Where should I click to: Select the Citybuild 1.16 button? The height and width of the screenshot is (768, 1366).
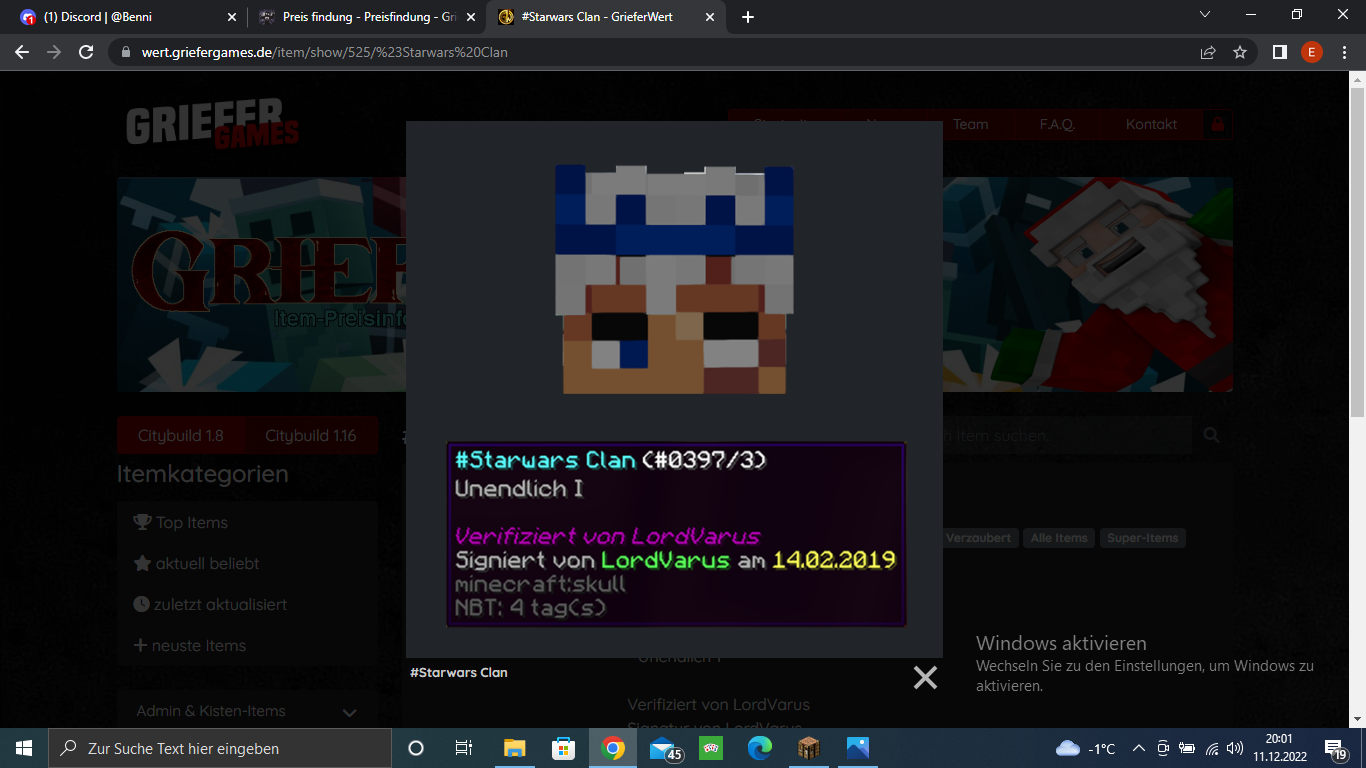point(310,436)
